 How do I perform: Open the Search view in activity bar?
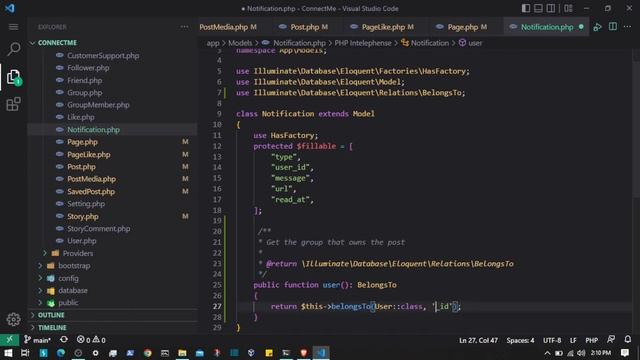(x=13, y=49)
